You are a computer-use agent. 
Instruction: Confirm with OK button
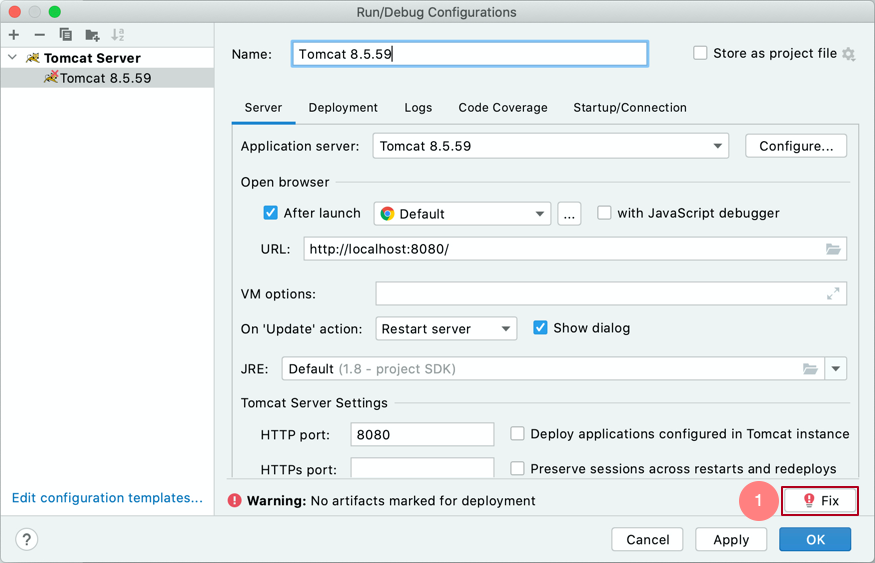pyautogui.click(x=815, y=540)
